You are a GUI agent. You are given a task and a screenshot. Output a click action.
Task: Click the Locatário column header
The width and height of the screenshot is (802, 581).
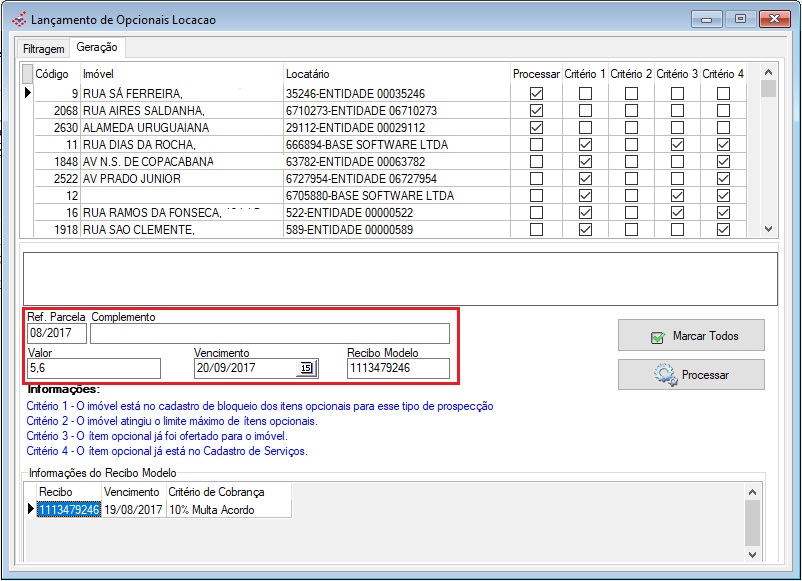(x=308, y=74)
